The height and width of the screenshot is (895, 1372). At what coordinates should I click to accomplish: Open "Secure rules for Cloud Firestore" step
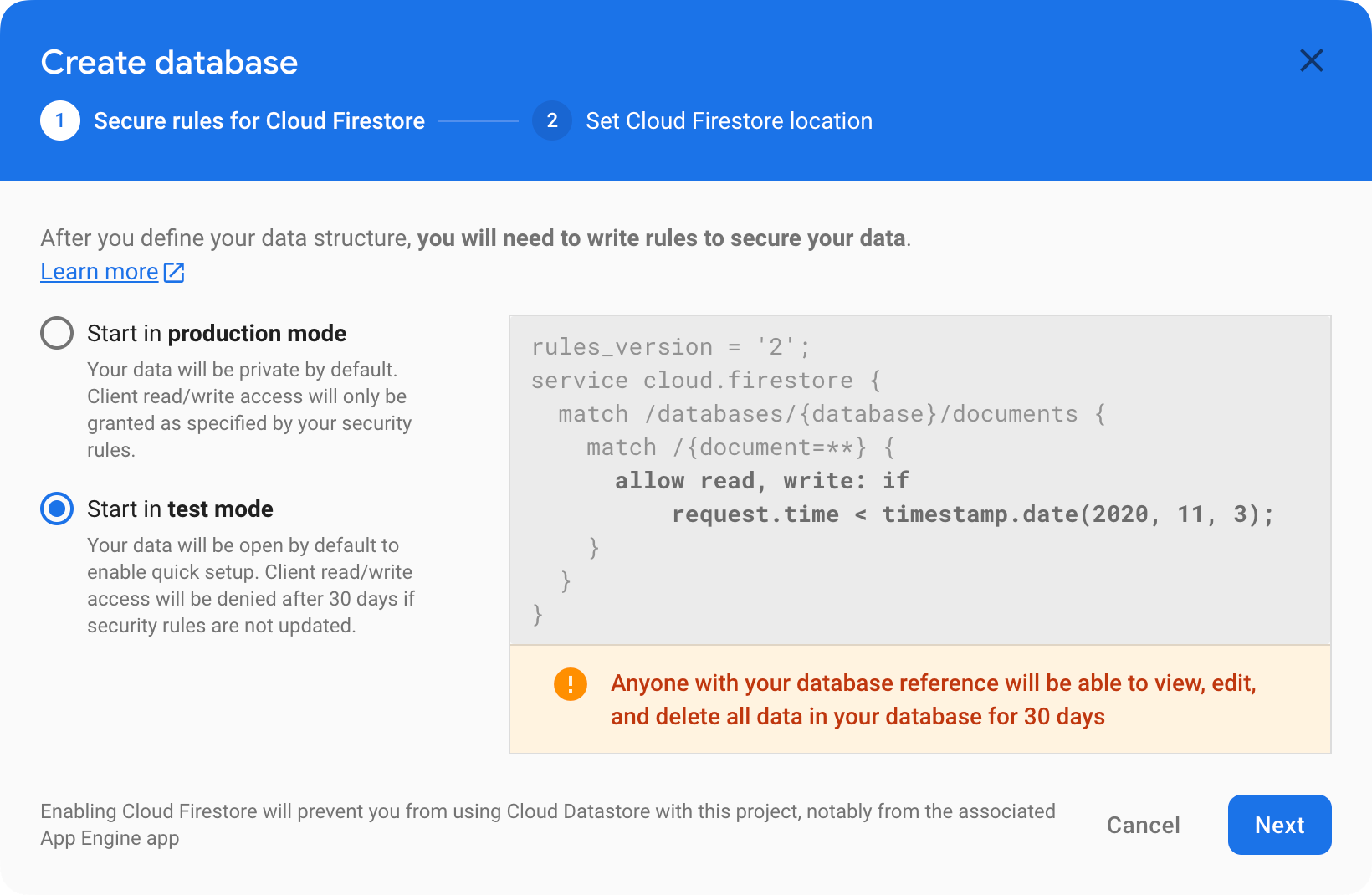coord(259,120)
